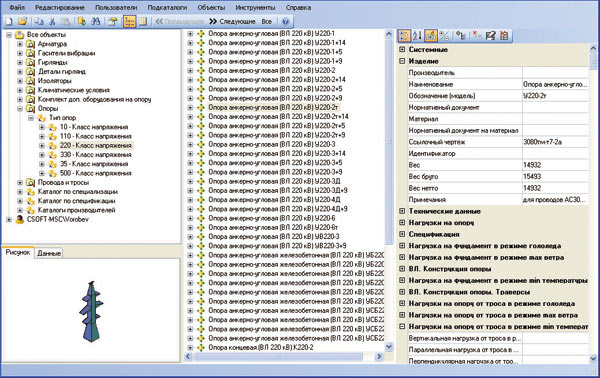Open the Объекты menu

[x=211, y=7]
